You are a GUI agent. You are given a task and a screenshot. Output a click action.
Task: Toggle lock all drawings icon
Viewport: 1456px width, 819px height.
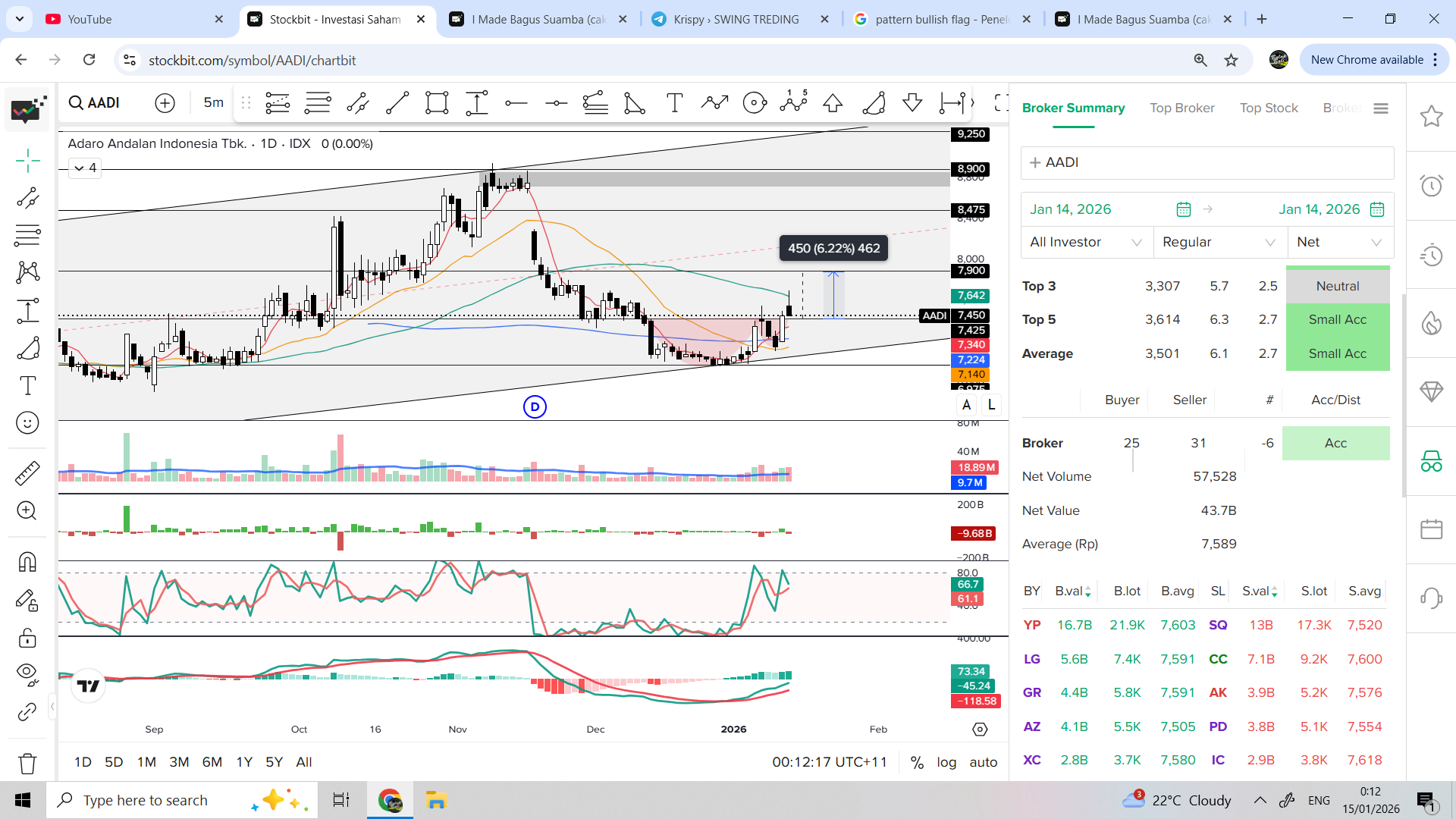click(27, 638)
